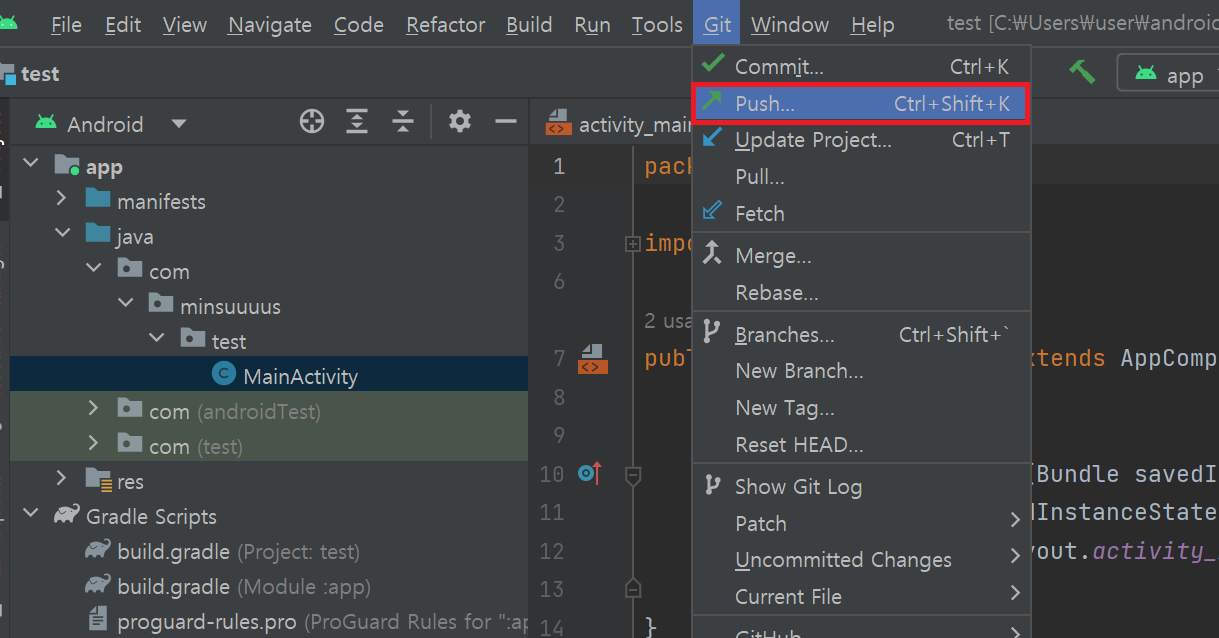This screenshot has height=638, width=1219.
Task: Hide the project panel with minus icon
Action: point(506,122)
